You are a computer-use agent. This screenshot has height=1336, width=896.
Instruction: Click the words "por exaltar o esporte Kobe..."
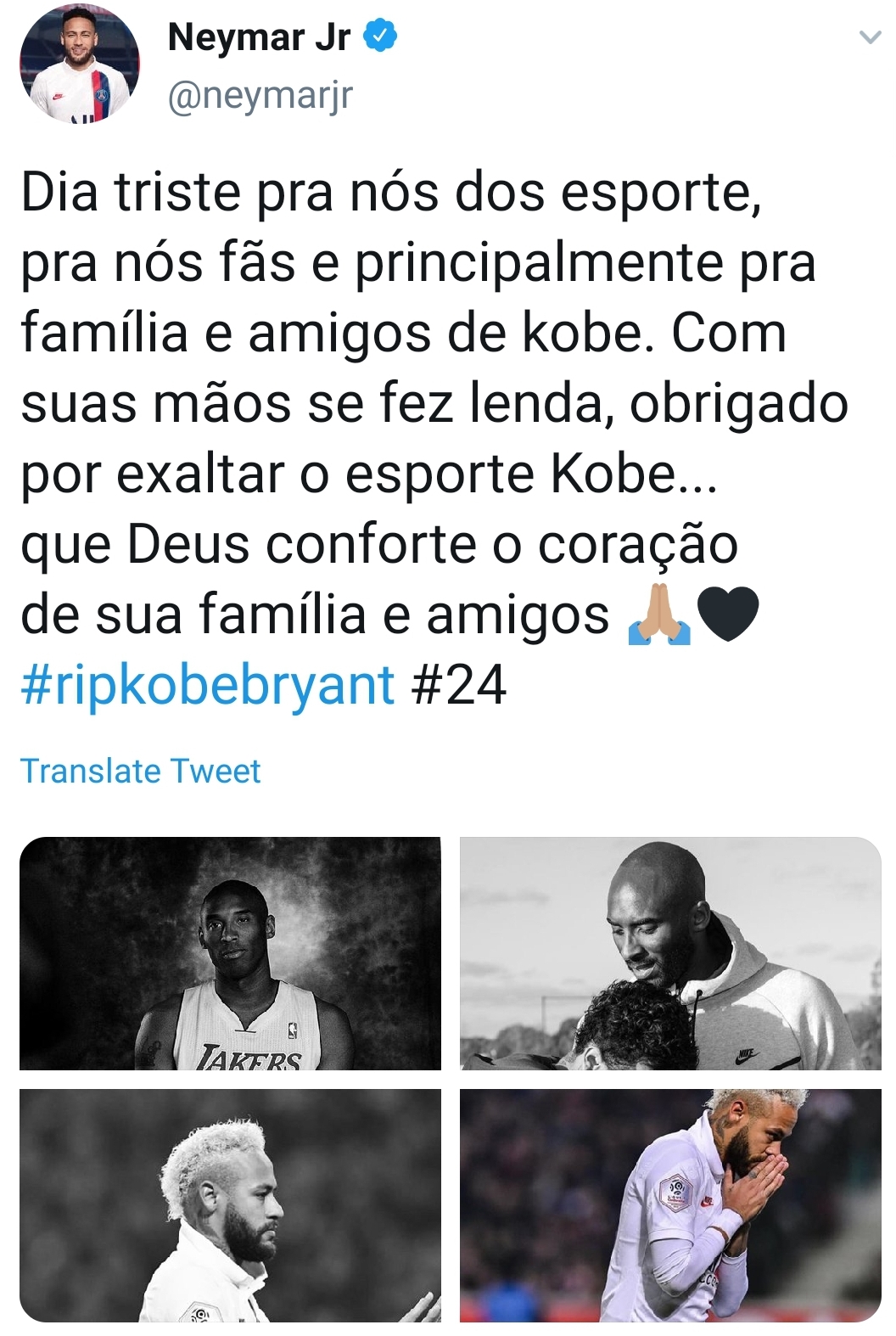point(369,474)
